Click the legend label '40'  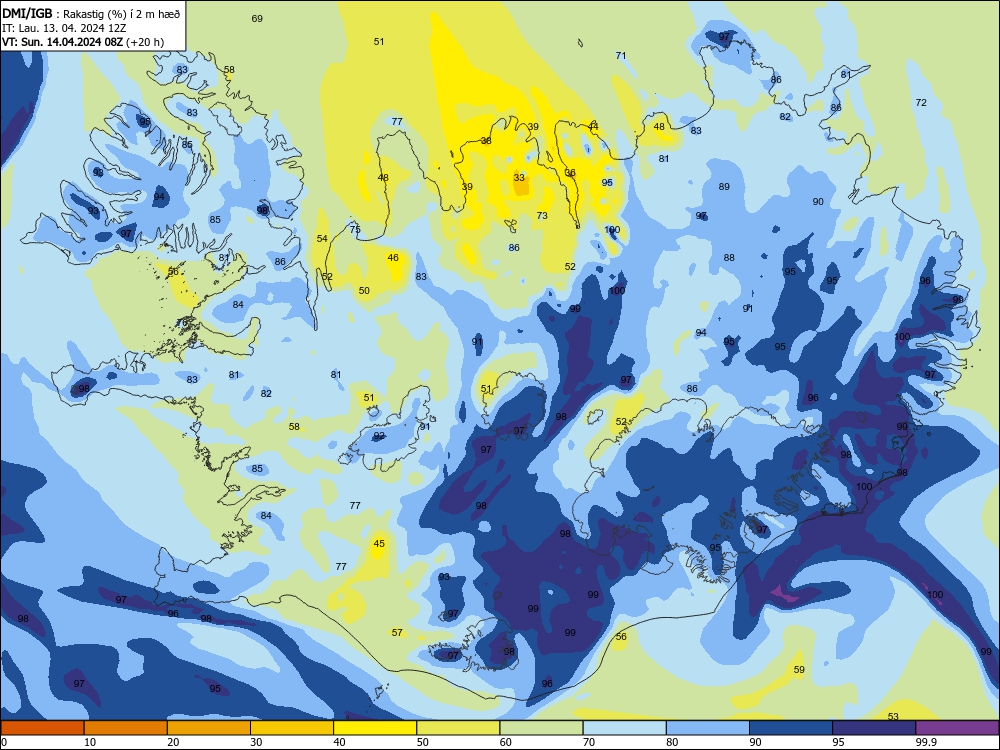[x=339, y=742]
